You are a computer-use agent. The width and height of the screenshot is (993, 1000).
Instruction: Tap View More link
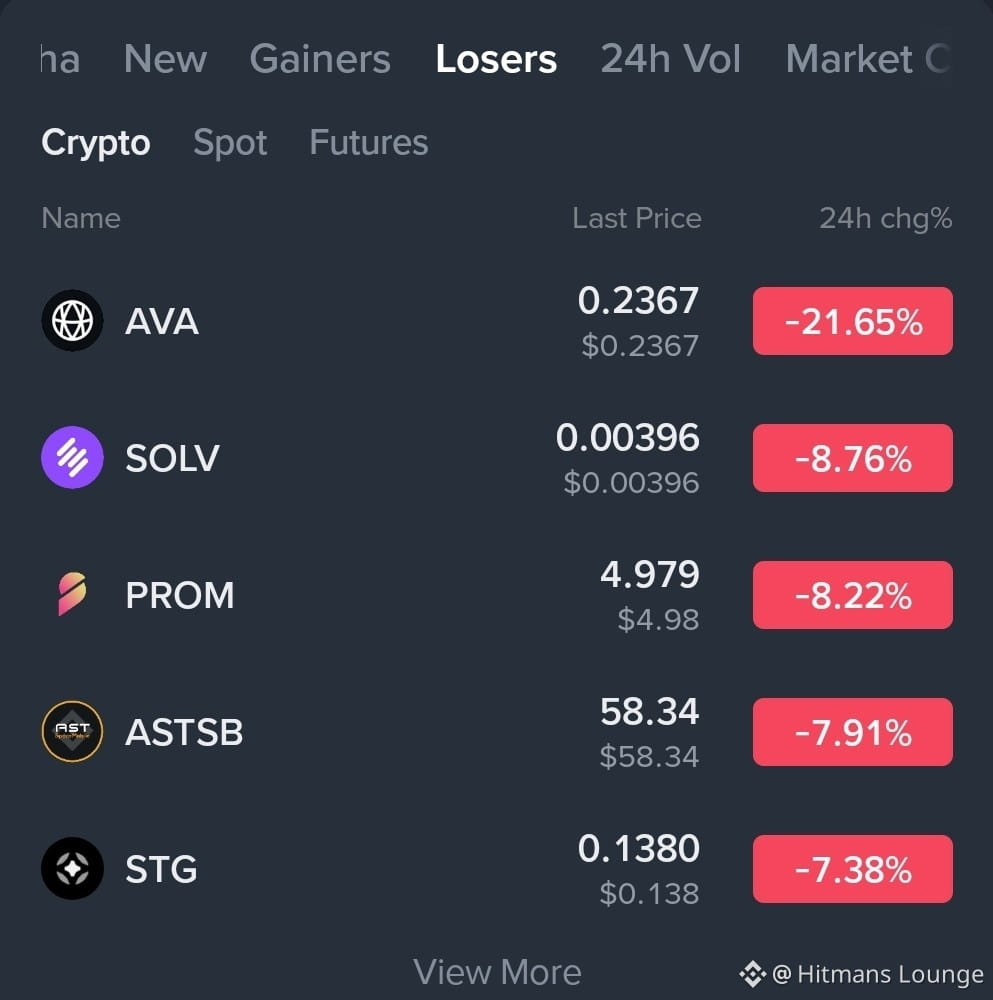click(497, 972)
